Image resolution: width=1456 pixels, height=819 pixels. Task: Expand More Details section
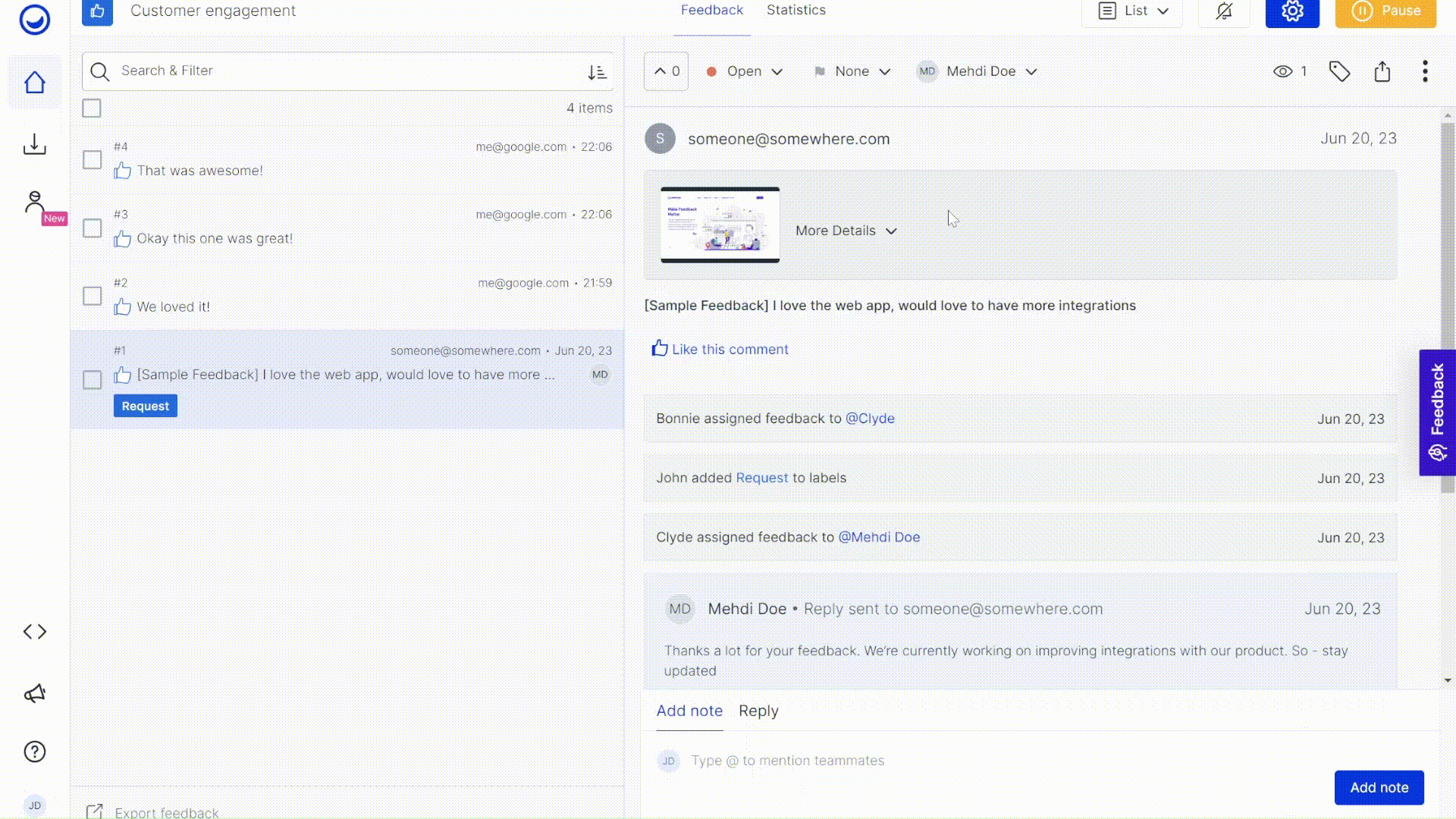click(x=846, y=231)
